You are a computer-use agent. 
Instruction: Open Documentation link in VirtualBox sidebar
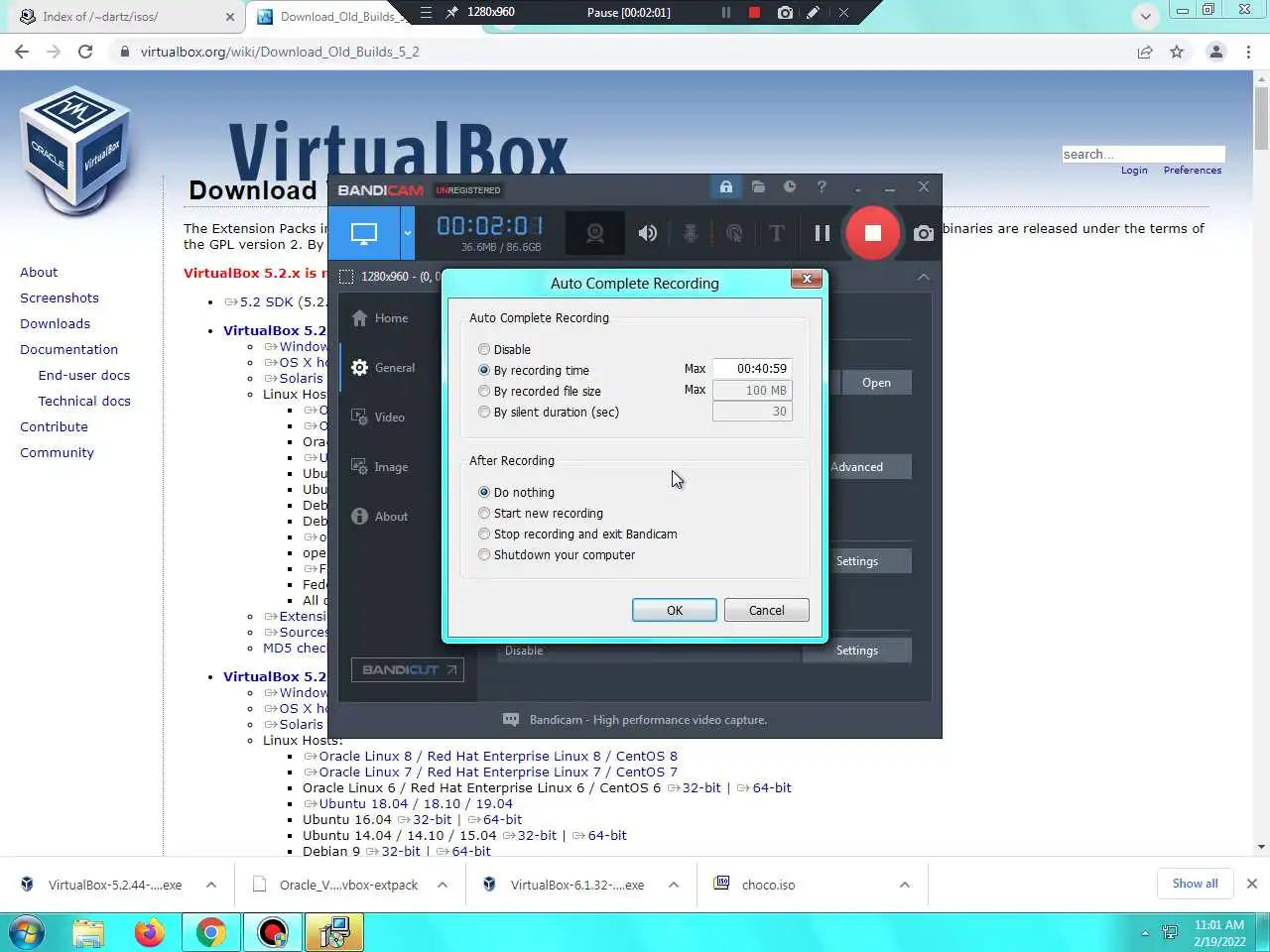click(68, 349)
